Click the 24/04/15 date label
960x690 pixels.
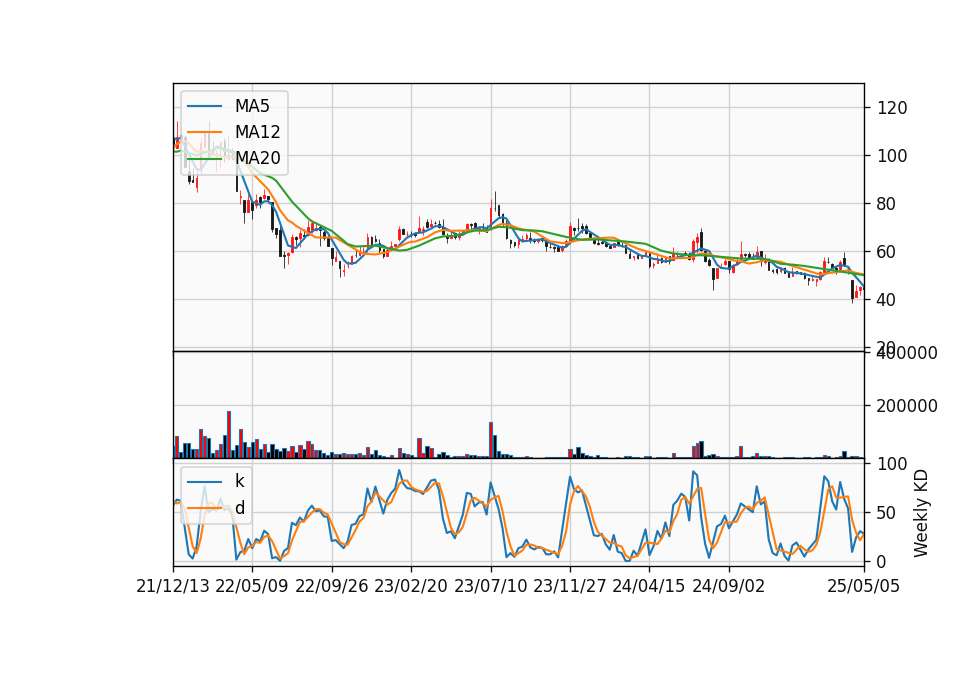coord(649,587)
